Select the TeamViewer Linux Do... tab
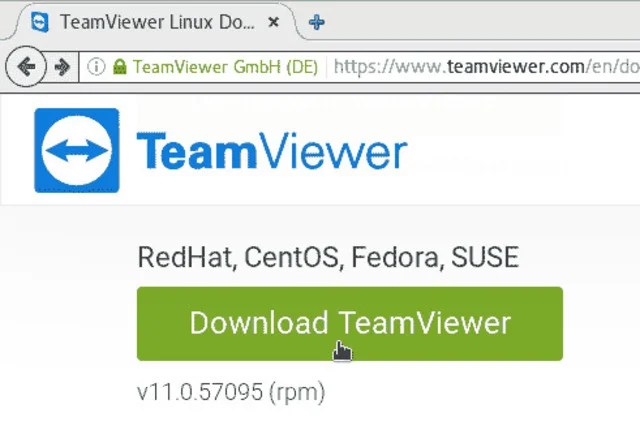Screen dimensions: 640x430 [157, 22]
